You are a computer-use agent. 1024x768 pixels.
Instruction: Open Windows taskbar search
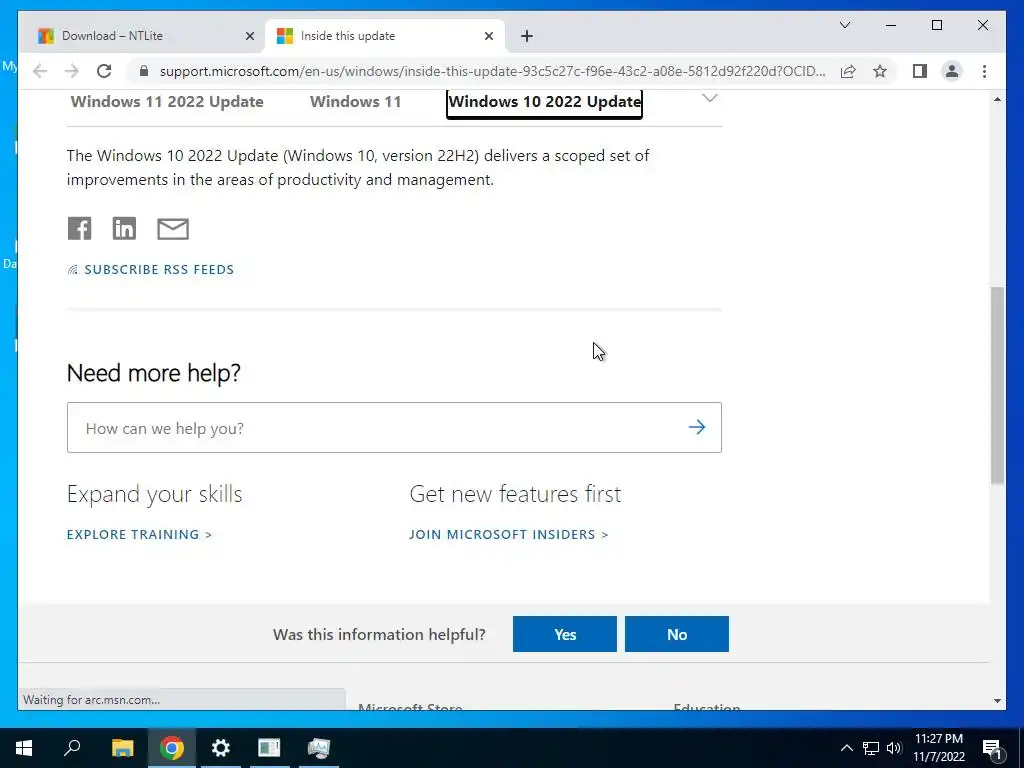pyautogui.click(x=72, y=748)
